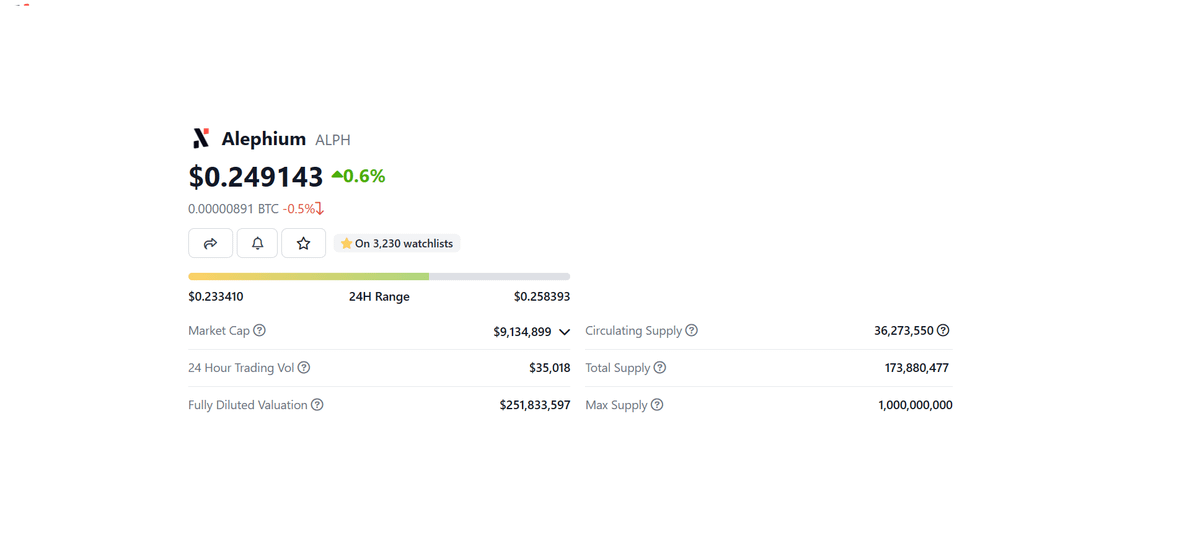The width and height of the screenshot is (1200, 558).
Task: Click the Alephium coin name heading
Action: click(264, 139)
